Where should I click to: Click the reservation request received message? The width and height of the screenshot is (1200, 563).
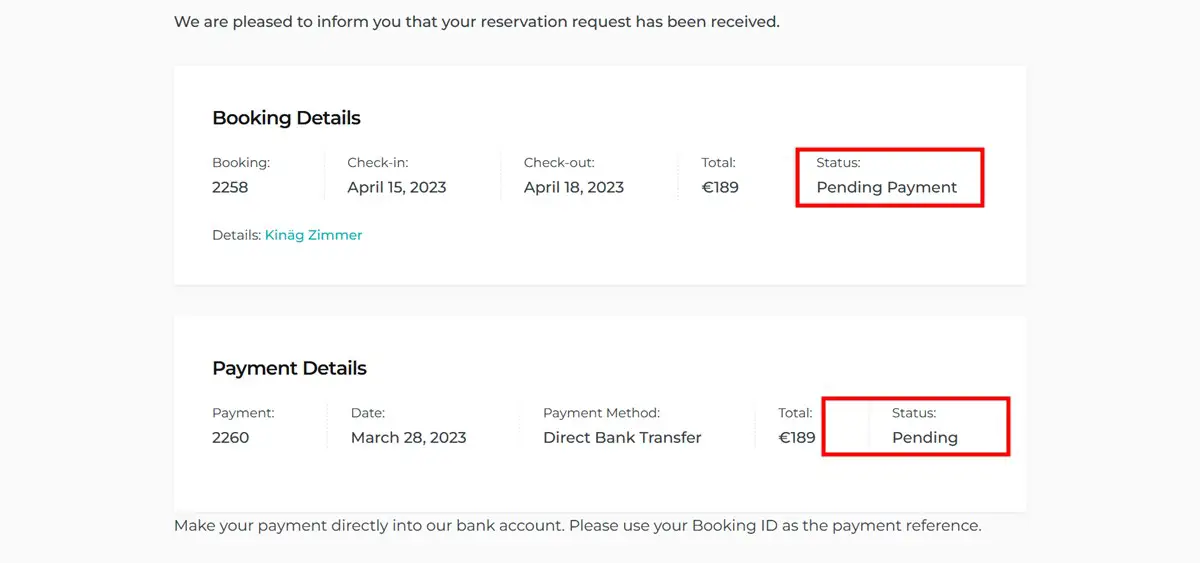coord(476,21)
